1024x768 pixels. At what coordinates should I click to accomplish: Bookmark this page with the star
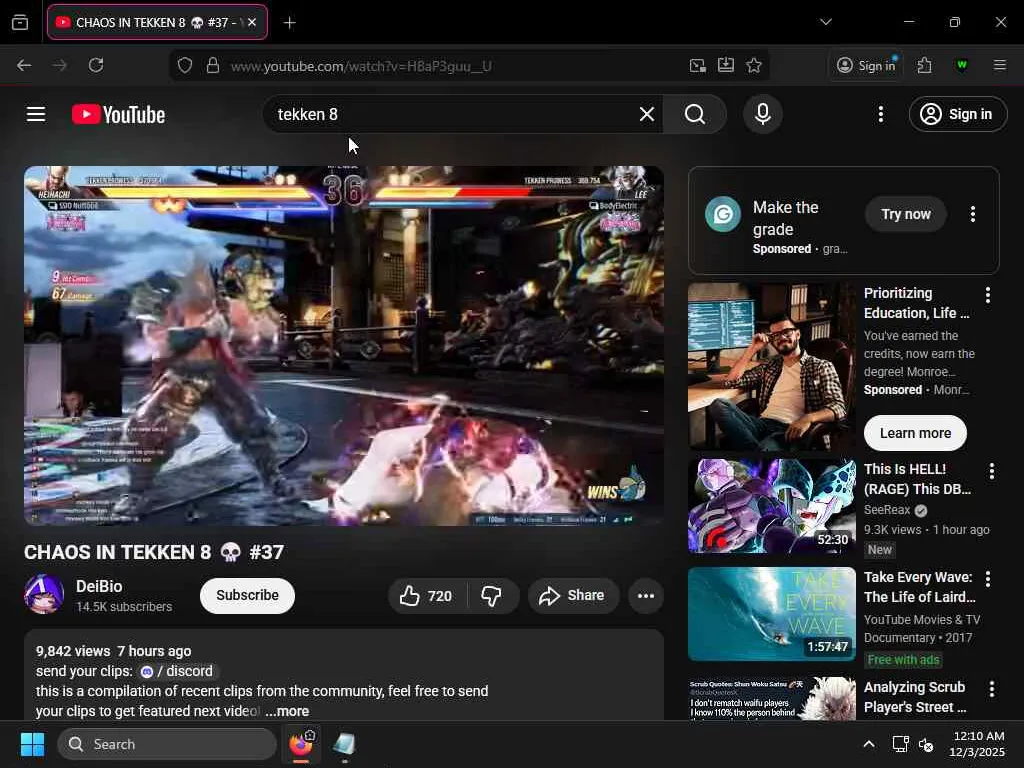[754, 65]
